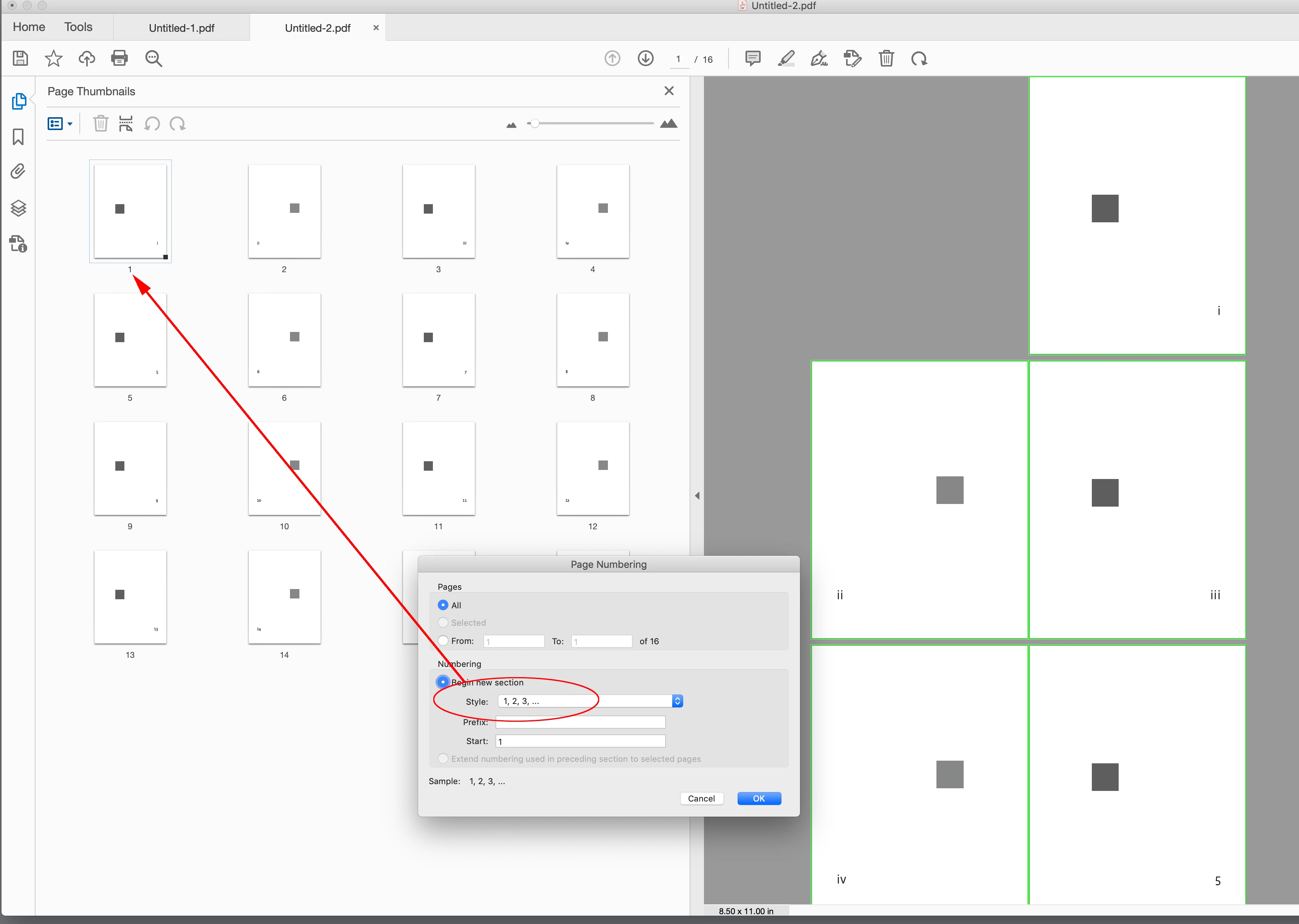
Task: Go to next page arrow
Action: (x=645, y=58)
